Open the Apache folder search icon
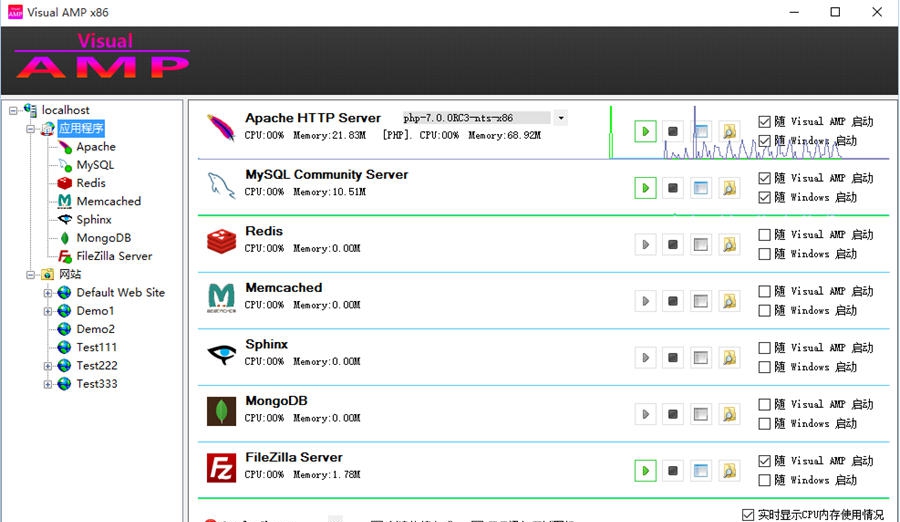 point(729,132)
